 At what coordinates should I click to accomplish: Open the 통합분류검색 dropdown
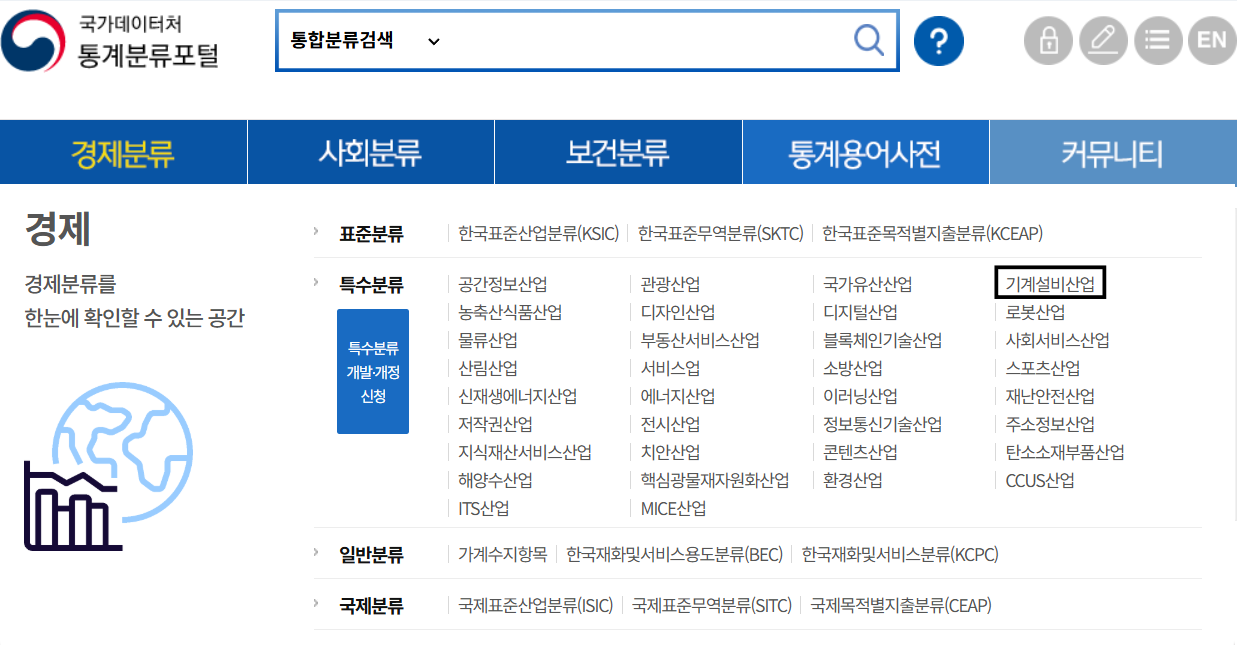coord(365,41)
